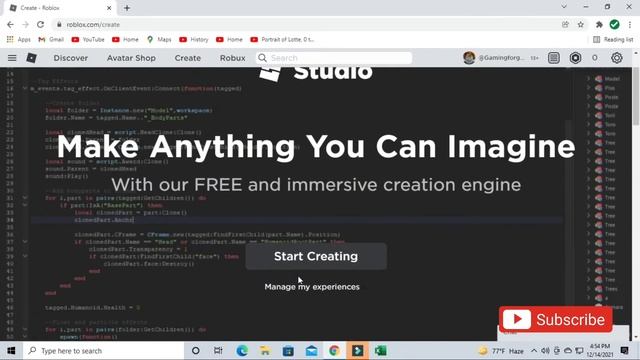Open the weather 77°F Haze widget
This screenshot has width=640, height=360.
[501, 351]
